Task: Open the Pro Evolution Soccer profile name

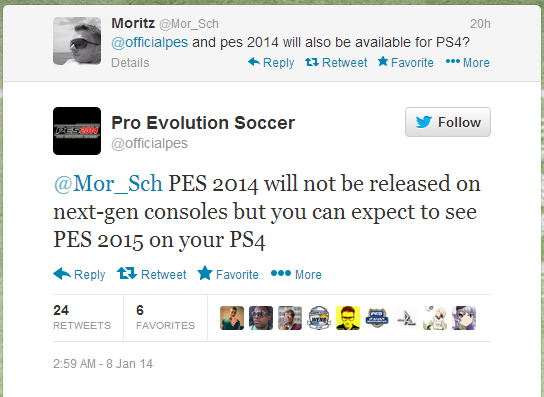Action: coord(203,123)
